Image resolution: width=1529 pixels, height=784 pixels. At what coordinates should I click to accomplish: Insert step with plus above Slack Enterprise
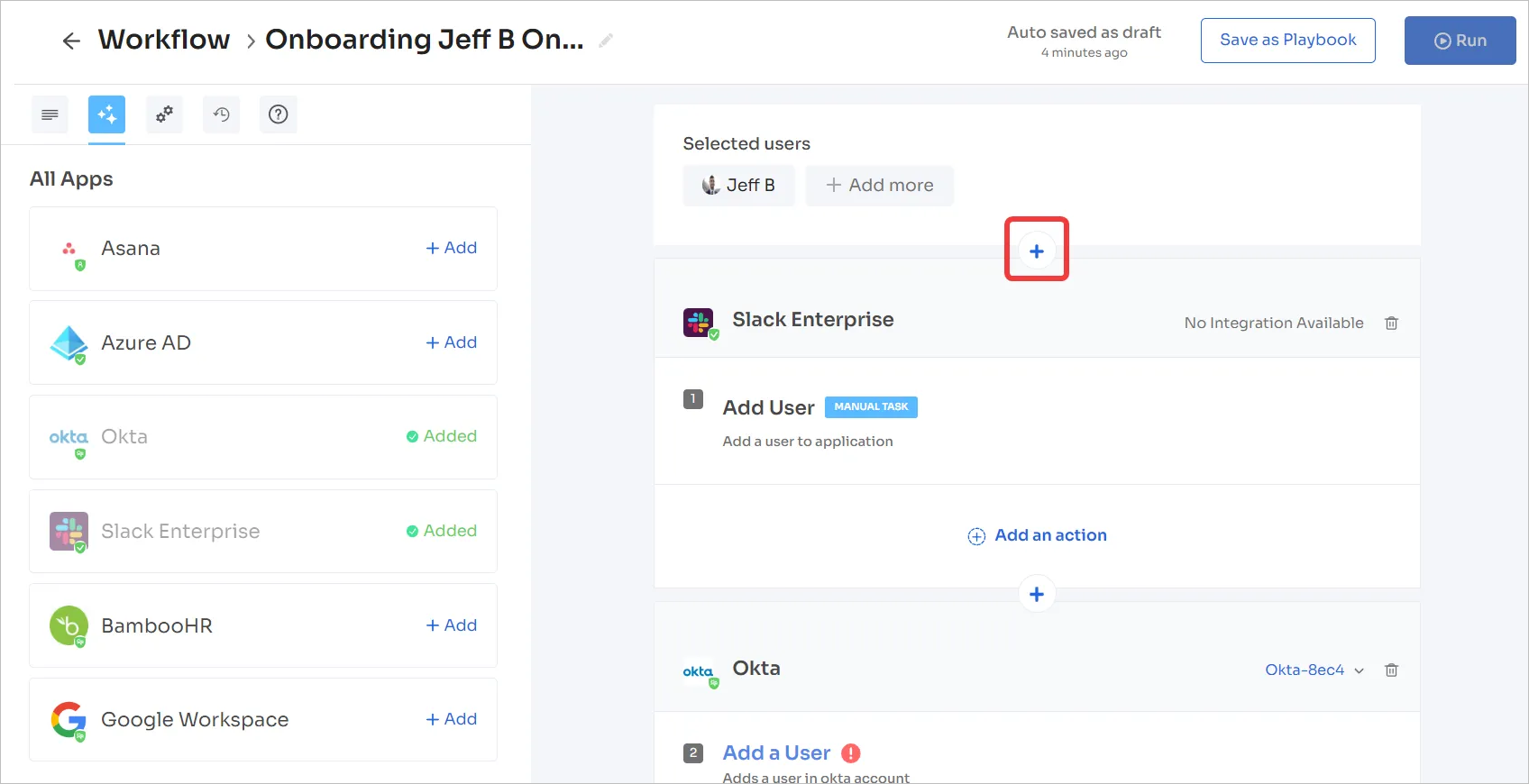click(1037, 251)
